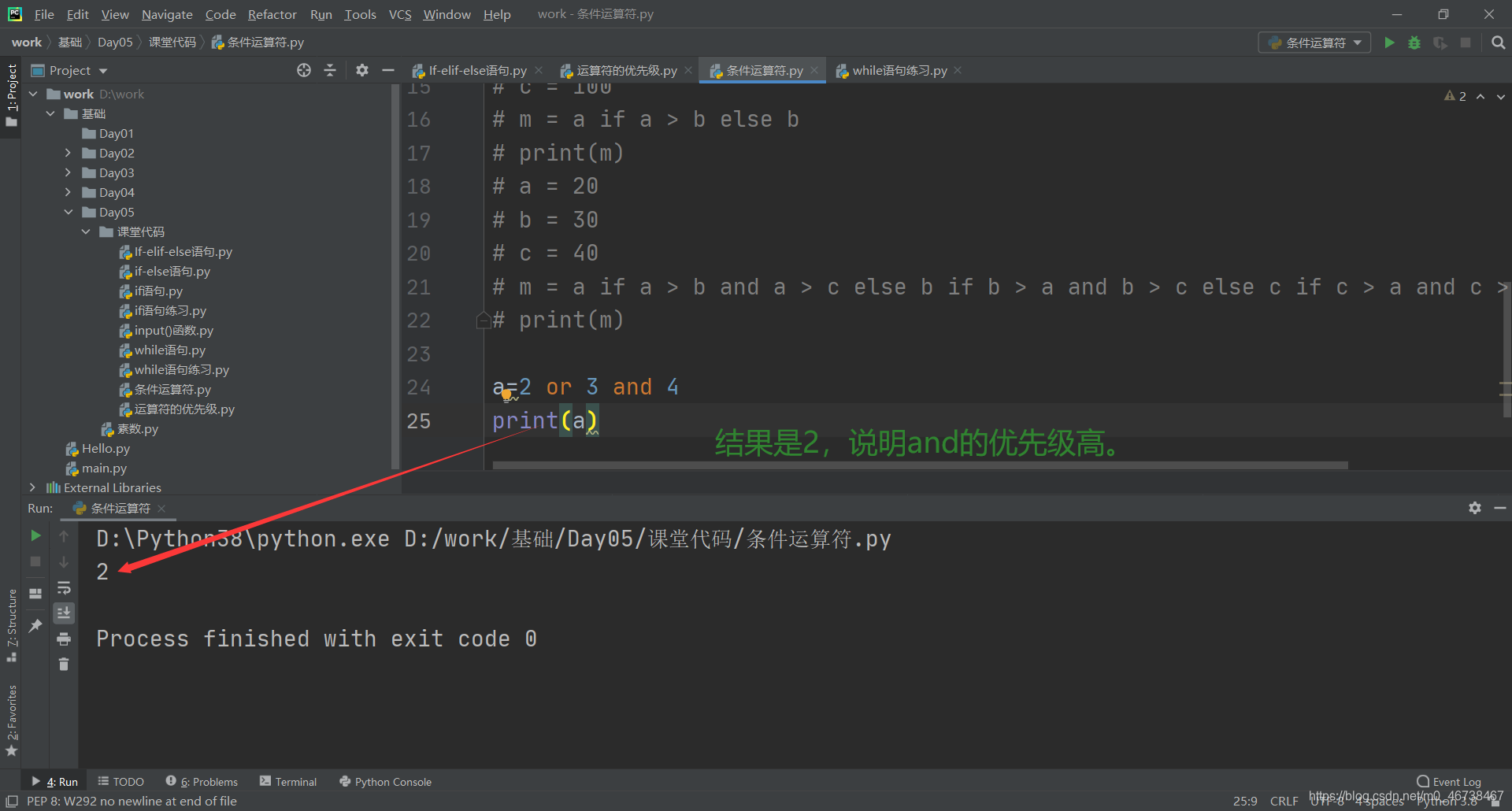The image size is (1512, 811).
Task: Collapse the 基础 folder
Action: 50,113
